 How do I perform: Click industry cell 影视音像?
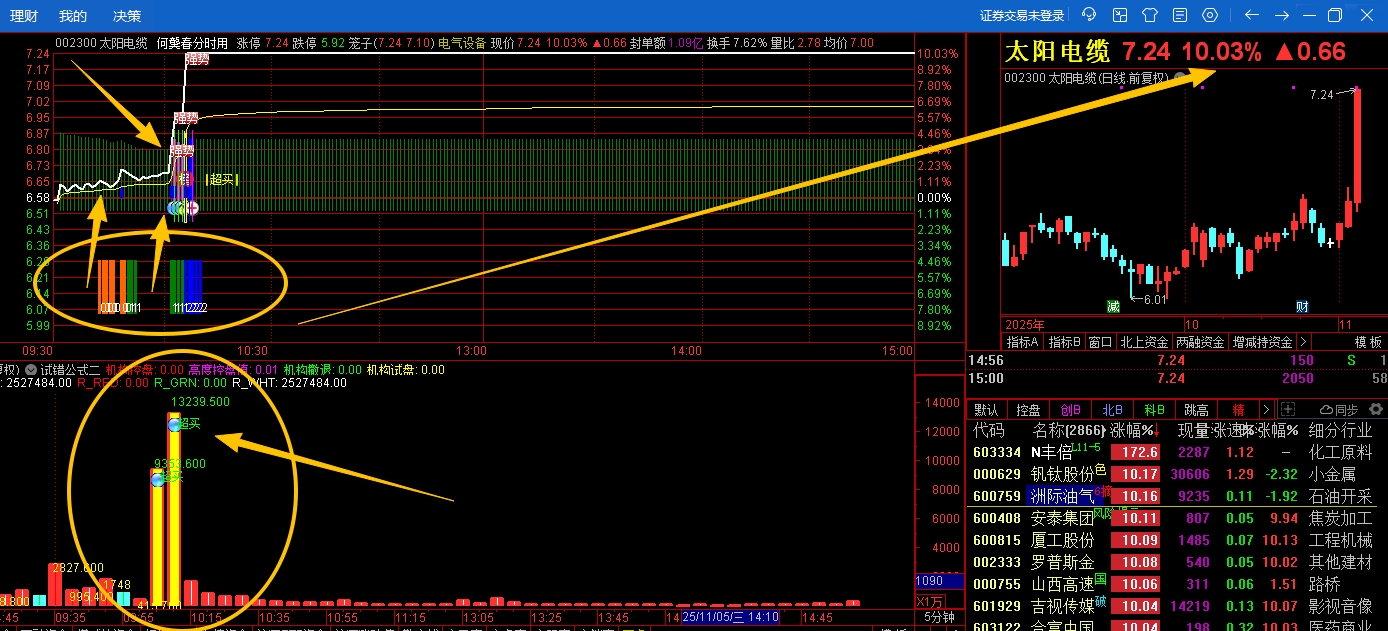[1340, 607]
